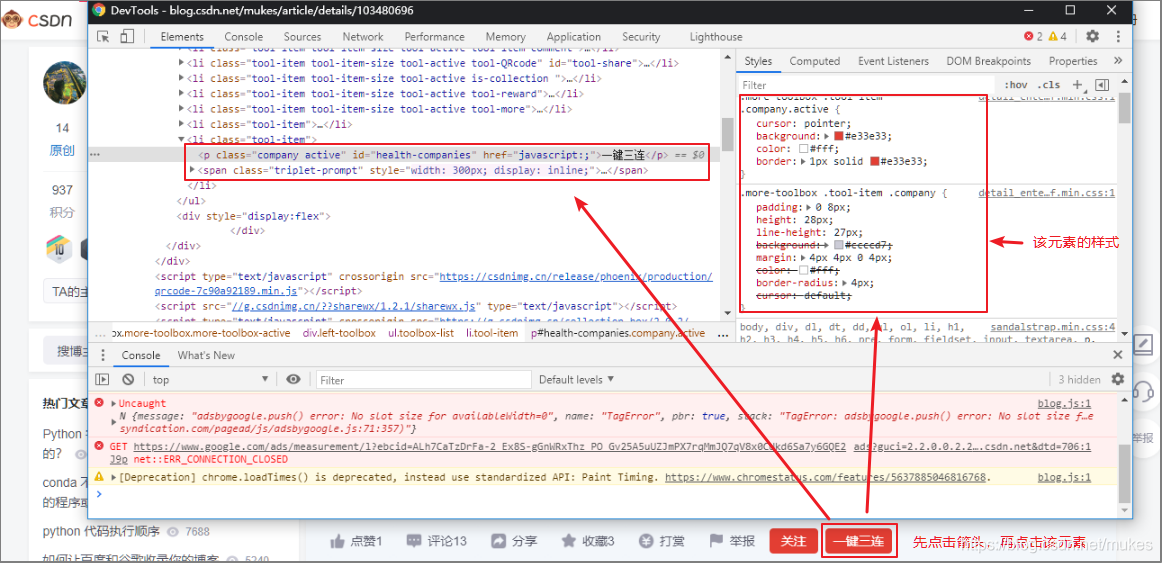1162x563 pixels.
Task: Activate the inspect element arrow tool
Action: 103,36
